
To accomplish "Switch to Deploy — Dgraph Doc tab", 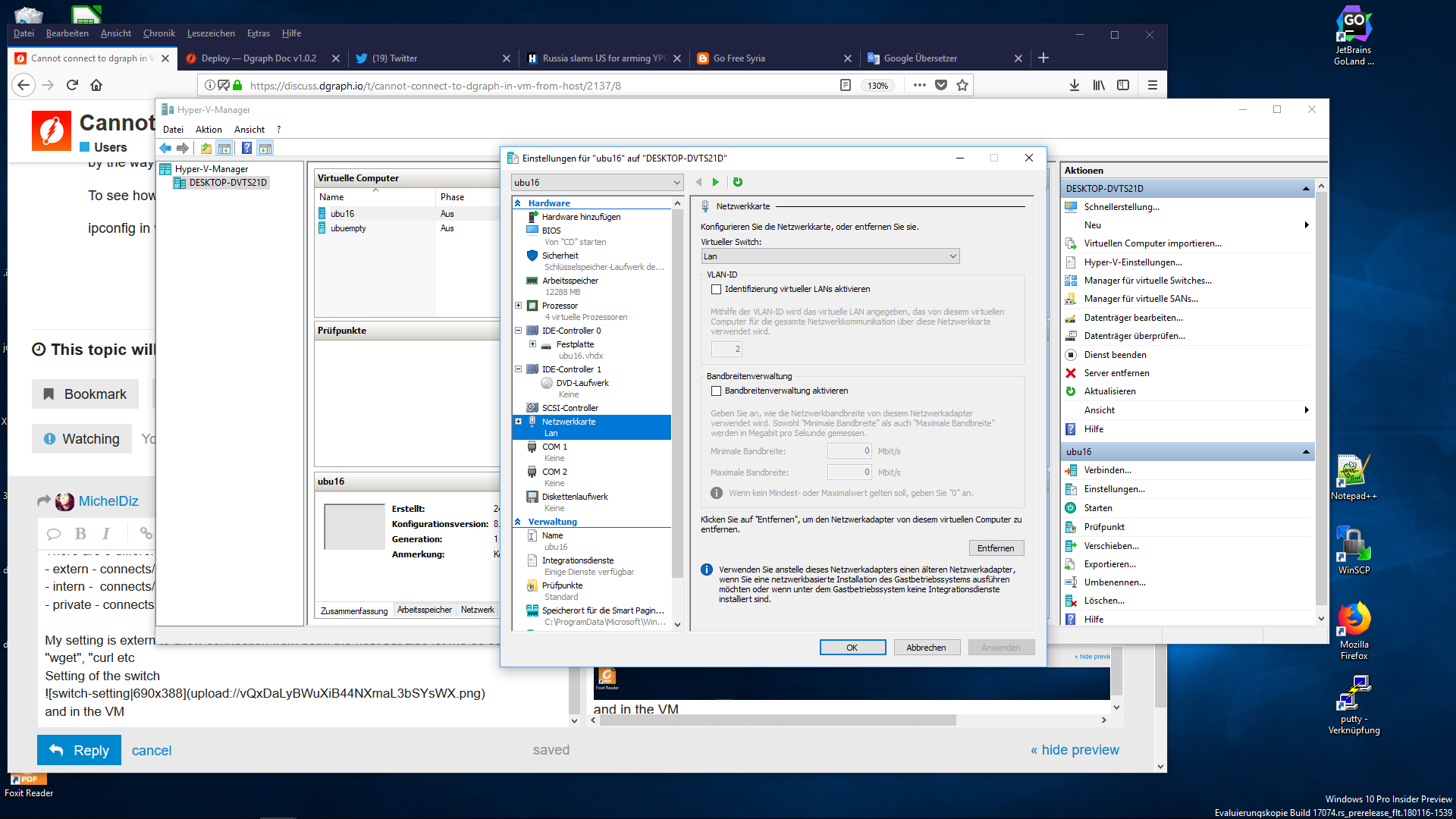I will (262, 58).
